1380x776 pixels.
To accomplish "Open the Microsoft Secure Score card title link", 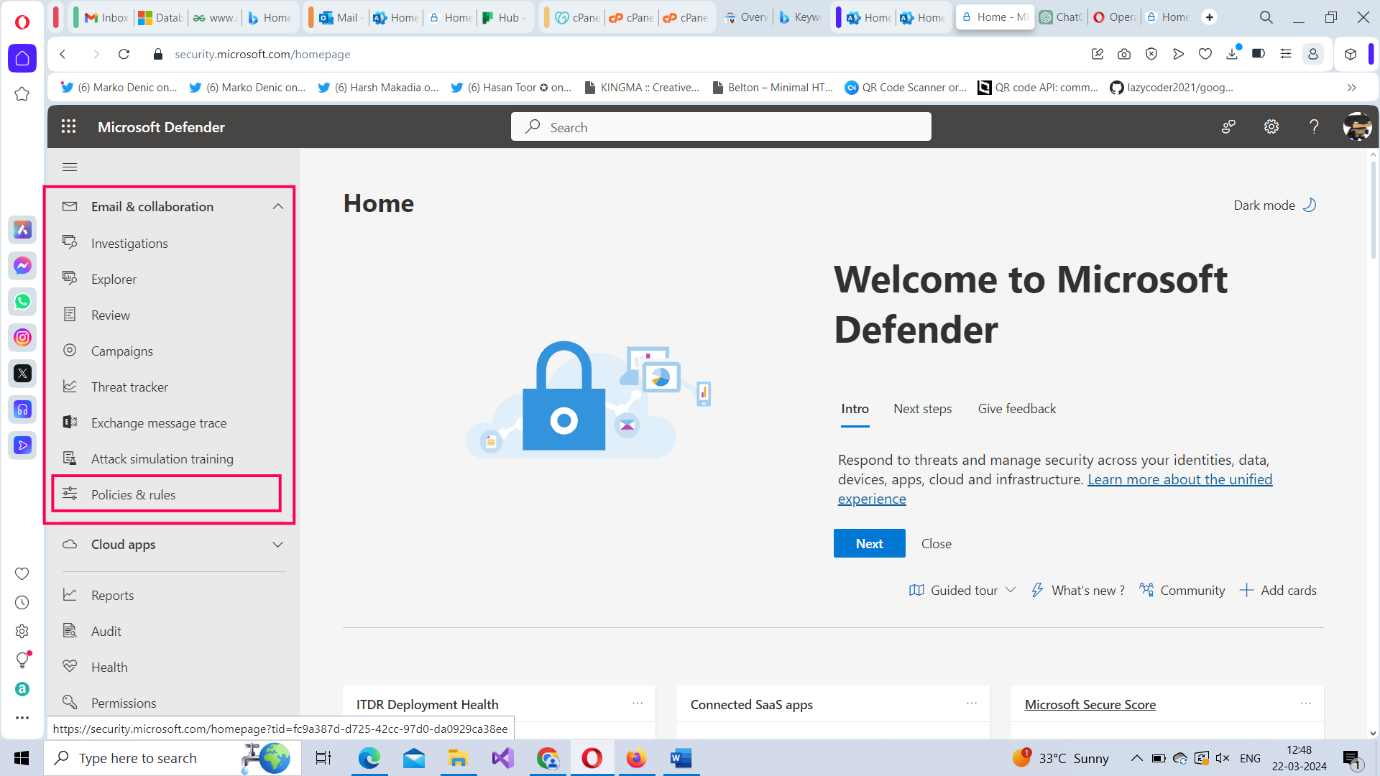I will 1090,705.
